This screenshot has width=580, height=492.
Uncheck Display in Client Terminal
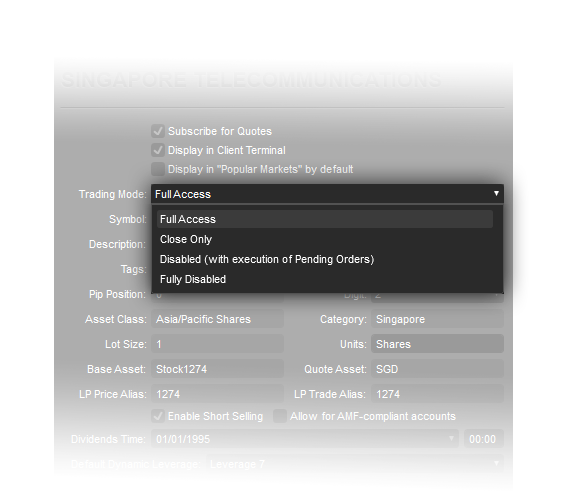pos(158,150)
